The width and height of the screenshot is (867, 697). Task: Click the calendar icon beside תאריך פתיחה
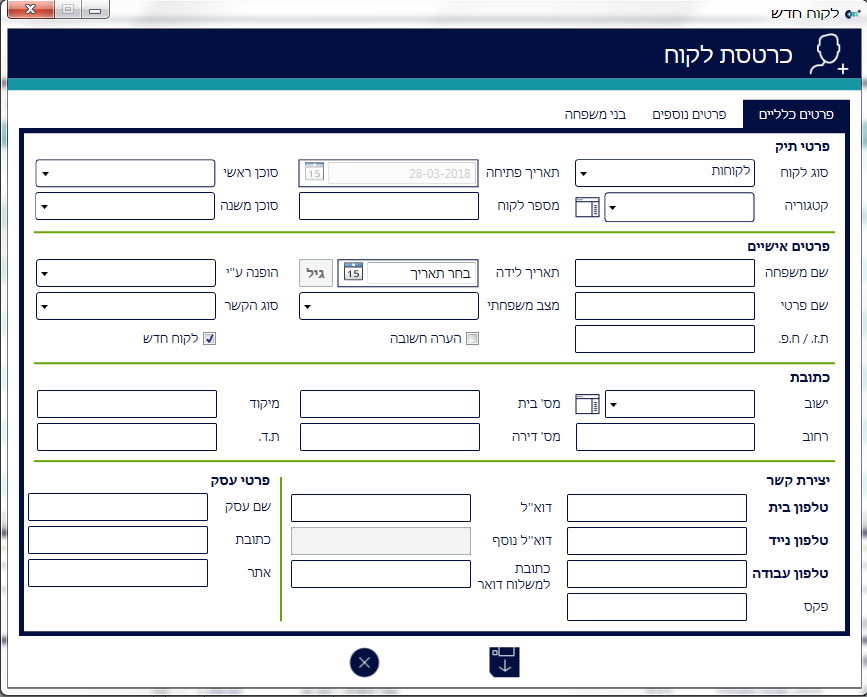(314, 173)
